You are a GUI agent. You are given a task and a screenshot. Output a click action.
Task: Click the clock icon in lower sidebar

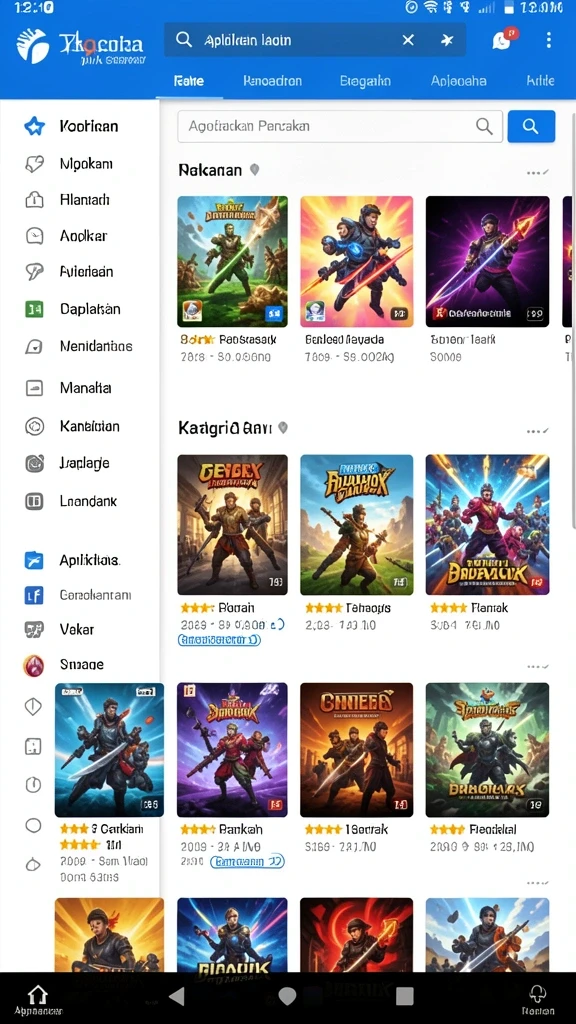coord(33,785)
